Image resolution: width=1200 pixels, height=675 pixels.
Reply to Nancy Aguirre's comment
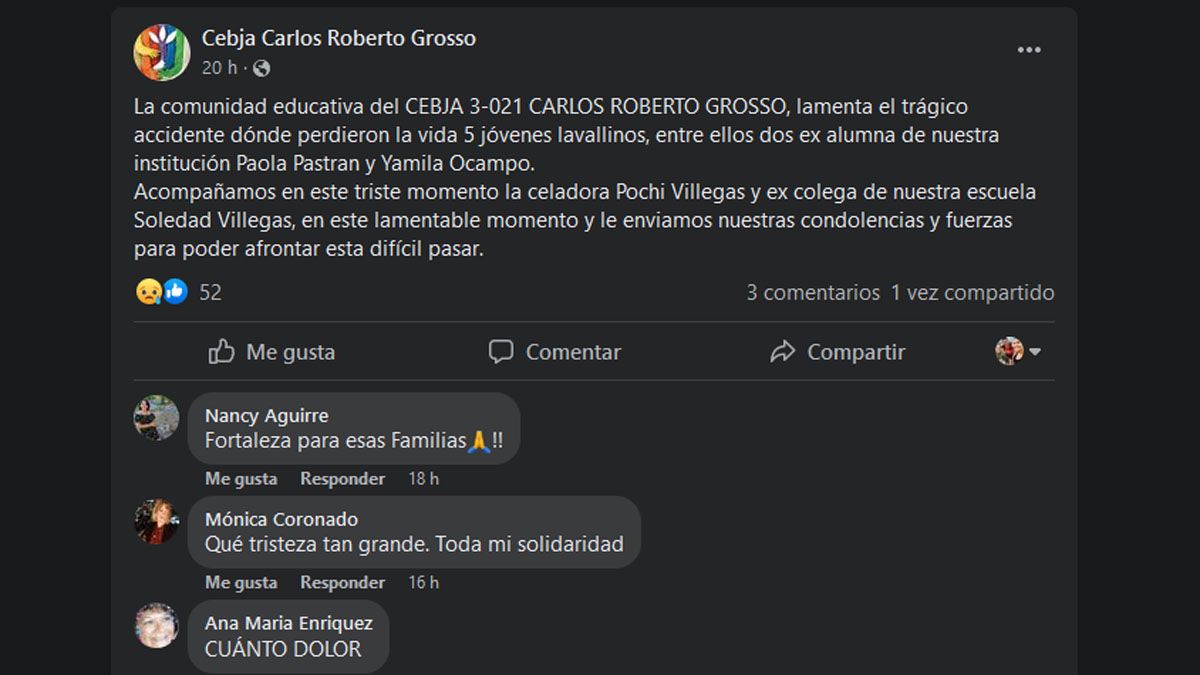point(342,479)
